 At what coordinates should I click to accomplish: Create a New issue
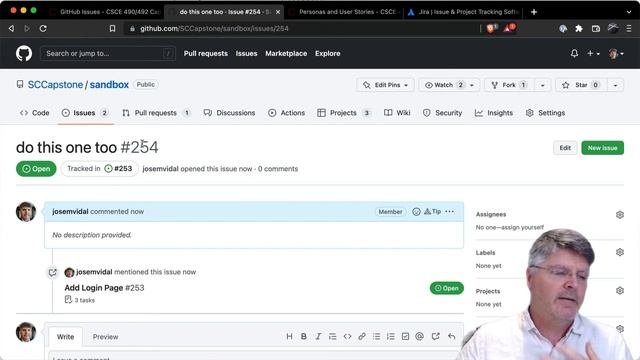602,148
